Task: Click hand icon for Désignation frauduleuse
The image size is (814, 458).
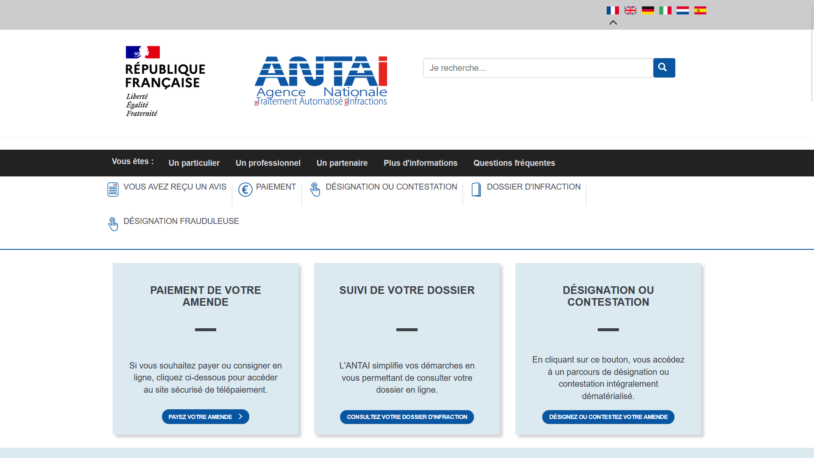Action: (113, 224)
